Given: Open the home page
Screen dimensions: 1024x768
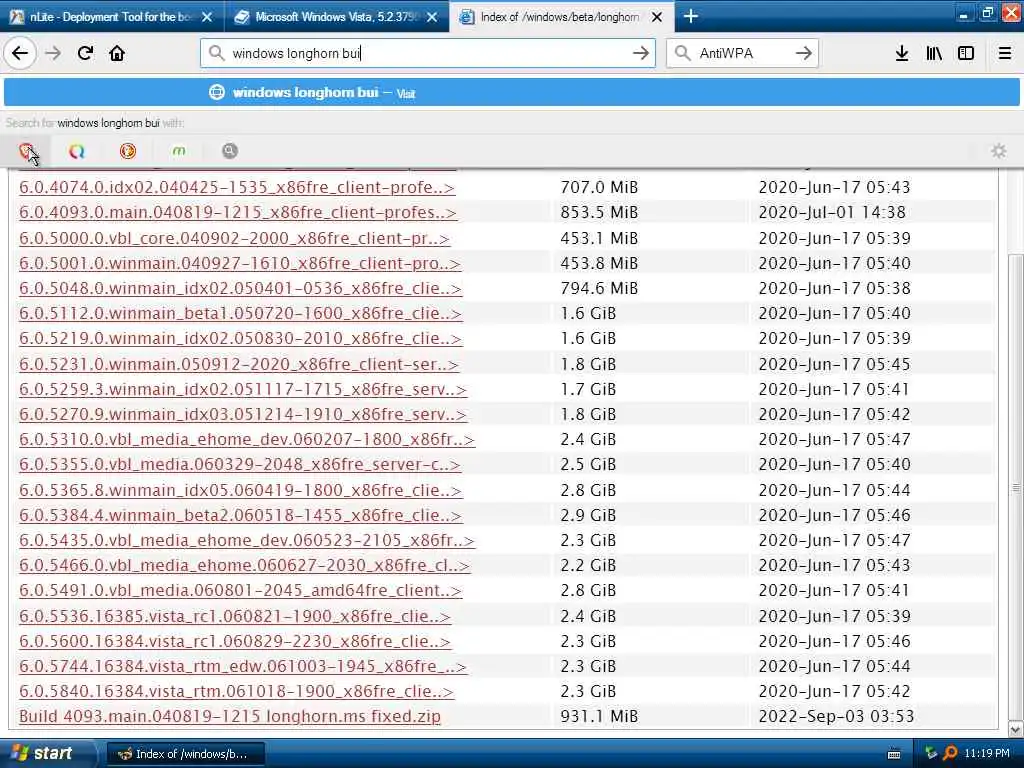Looking at the screenshot, I should pyautogui.click(x=117, y=53).
